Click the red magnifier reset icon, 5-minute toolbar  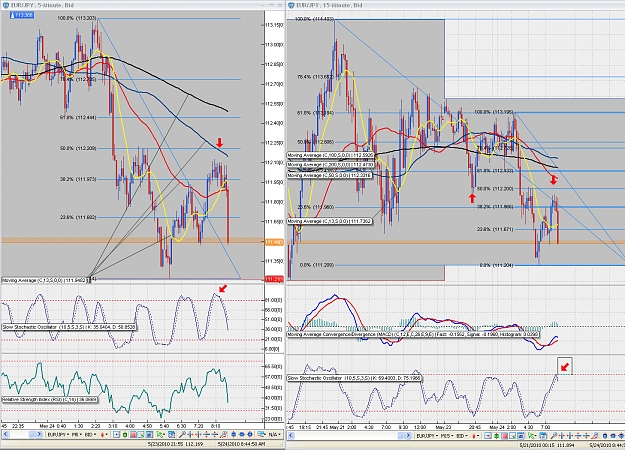pos(223,434)
